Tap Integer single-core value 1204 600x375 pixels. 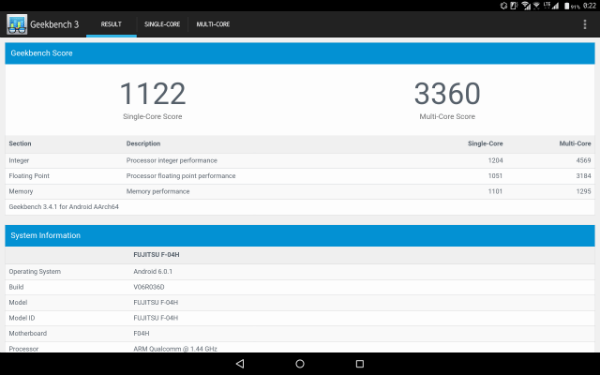(x=496, y=160)
